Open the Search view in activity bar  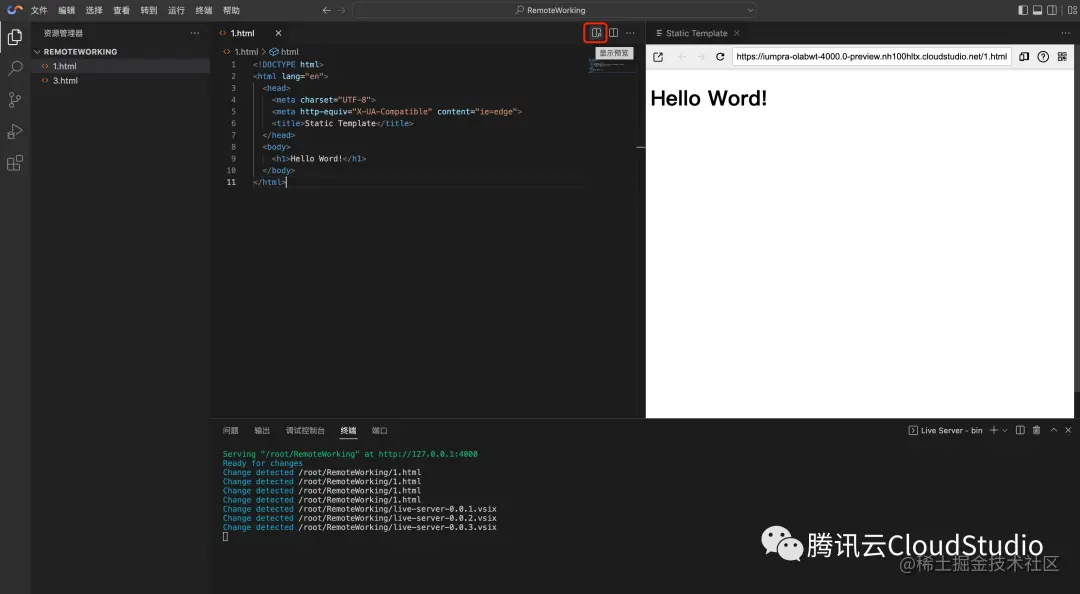point(14,68)
